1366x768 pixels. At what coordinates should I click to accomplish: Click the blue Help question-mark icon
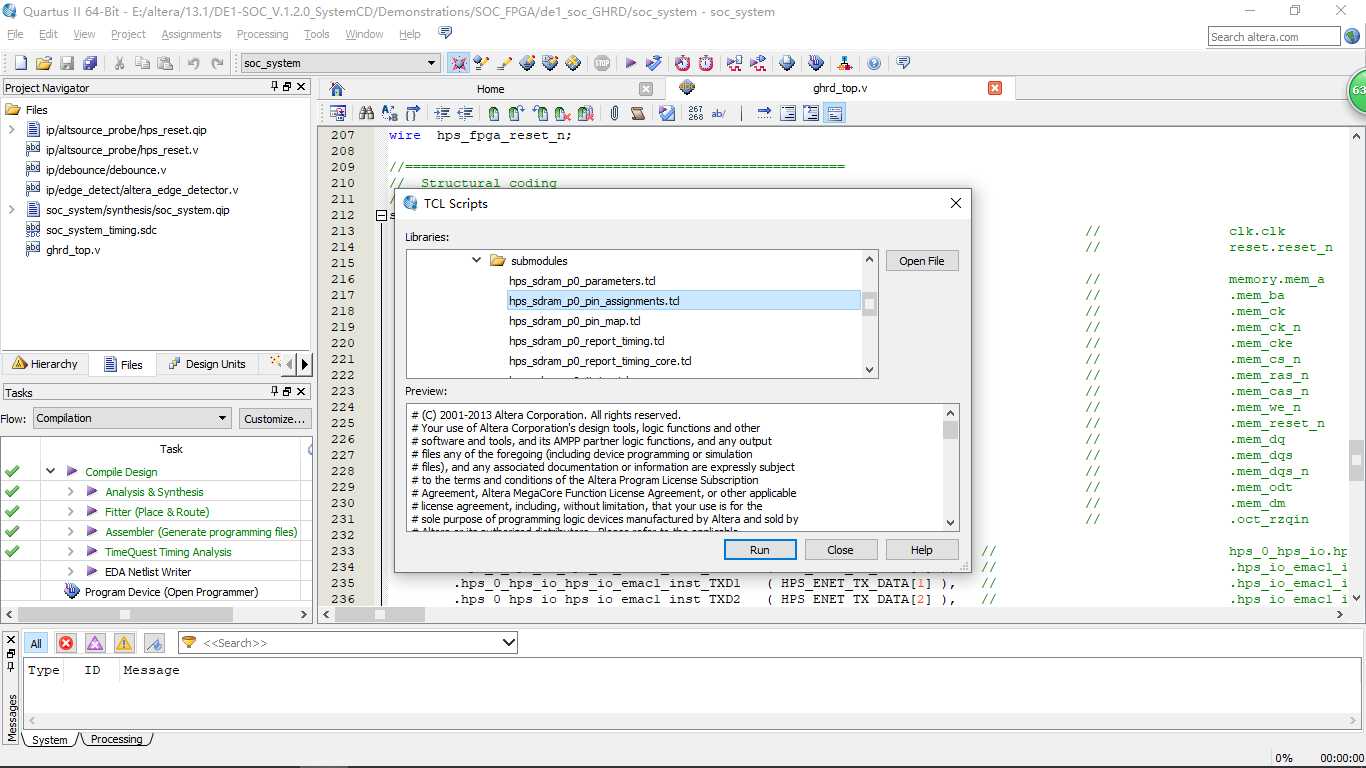[x=874, y=63]
